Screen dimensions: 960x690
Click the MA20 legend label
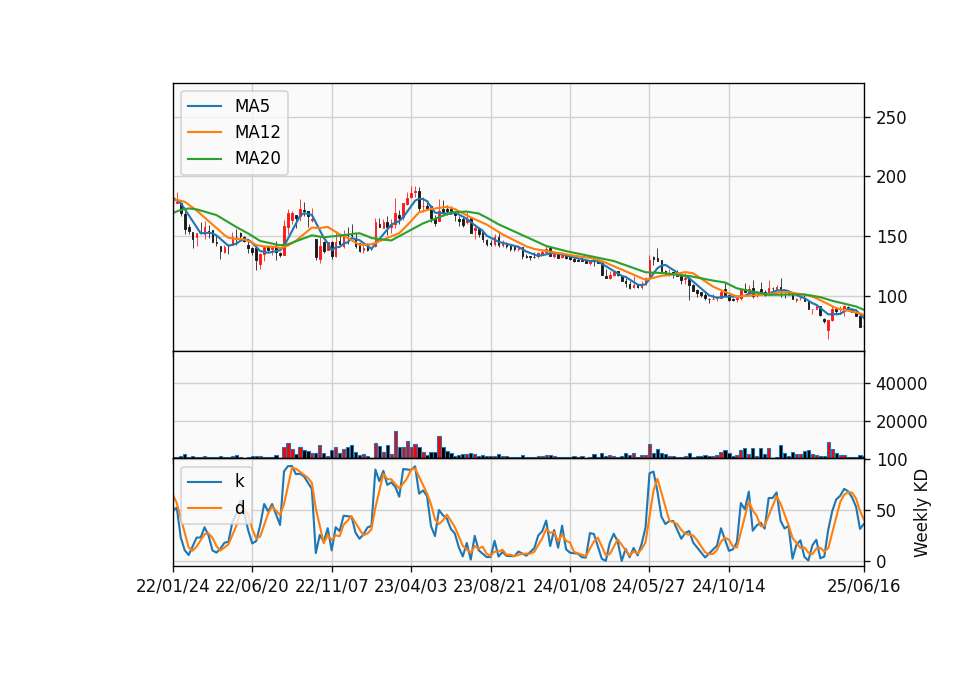coord(257,158)
